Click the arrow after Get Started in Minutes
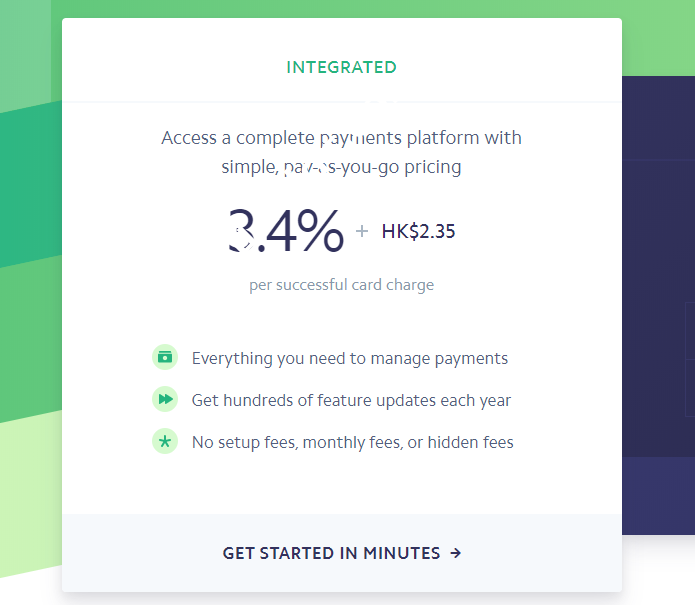Viewport: 695px width, 605px height. click(x=456, y=552)
